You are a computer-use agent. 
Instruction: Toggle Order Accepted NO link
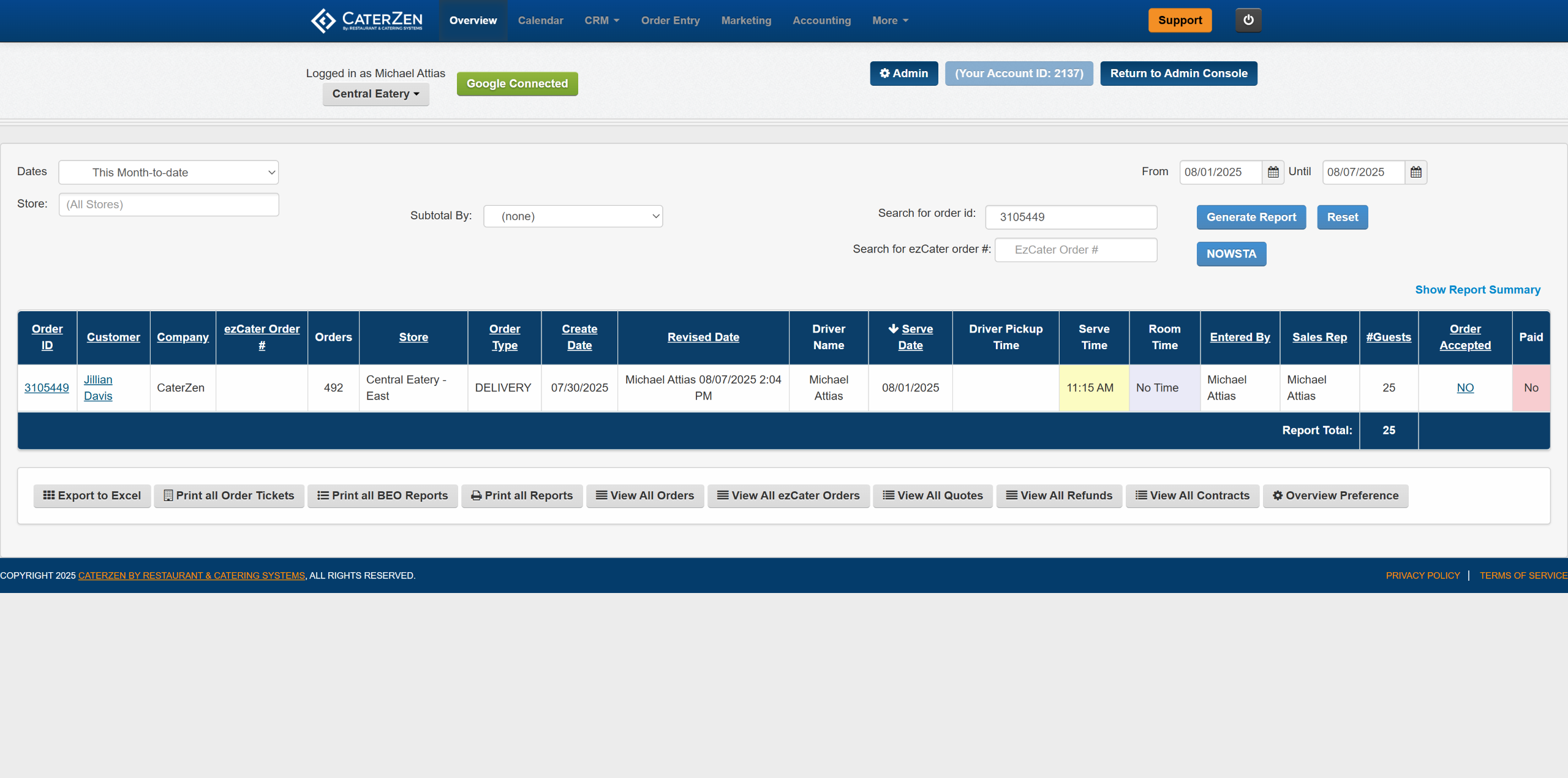(1464, 388)
